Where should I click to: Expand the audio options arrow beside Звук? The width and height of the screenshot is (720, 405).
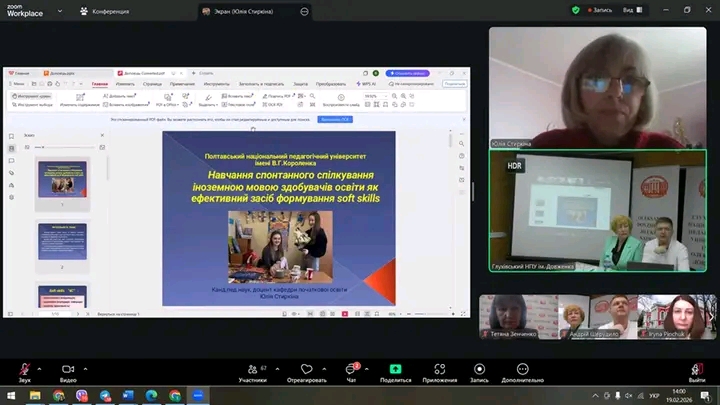(x=41, y=367)
